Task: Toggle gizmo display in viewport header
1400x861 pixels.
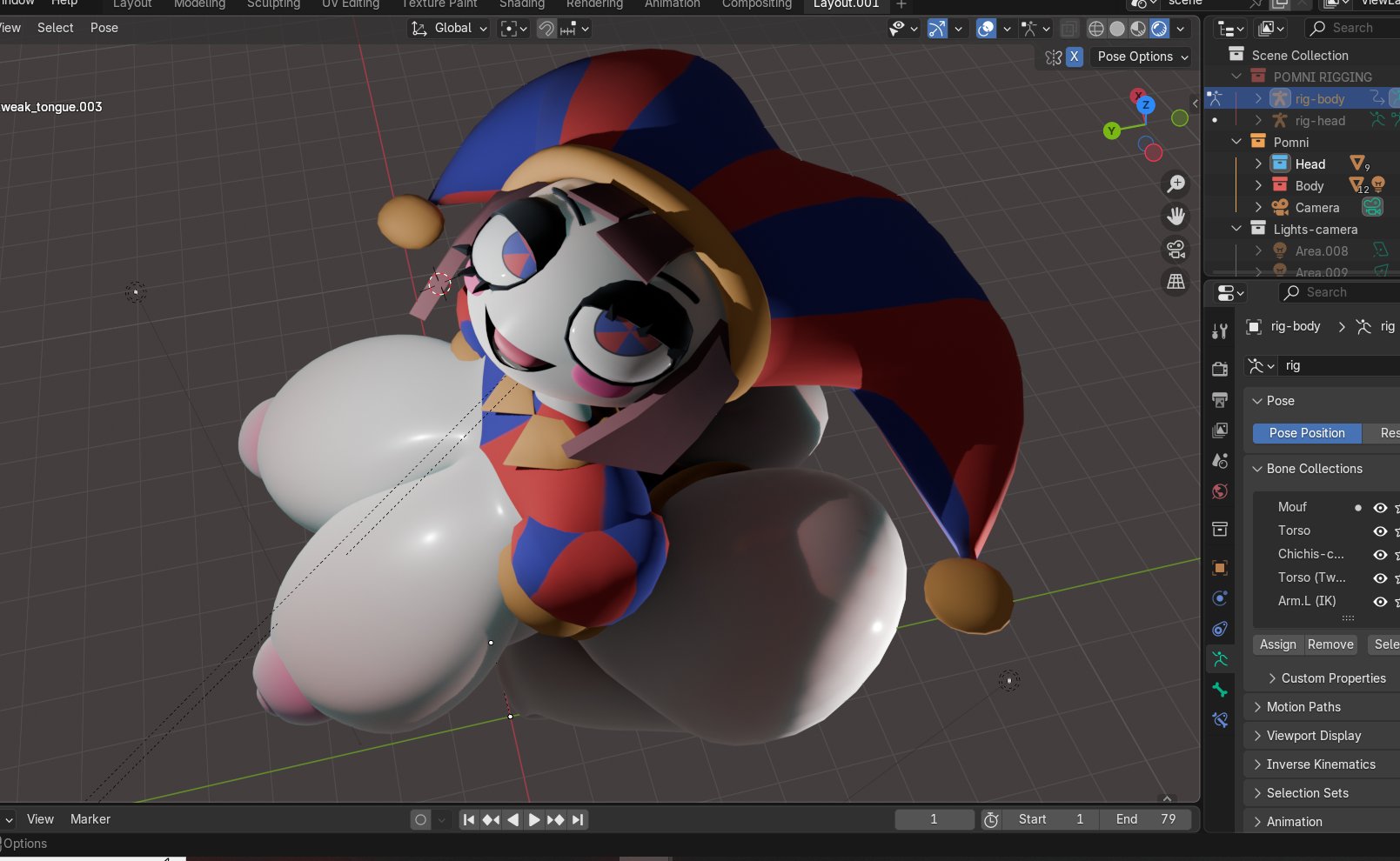Action: (x=937, y=29)
